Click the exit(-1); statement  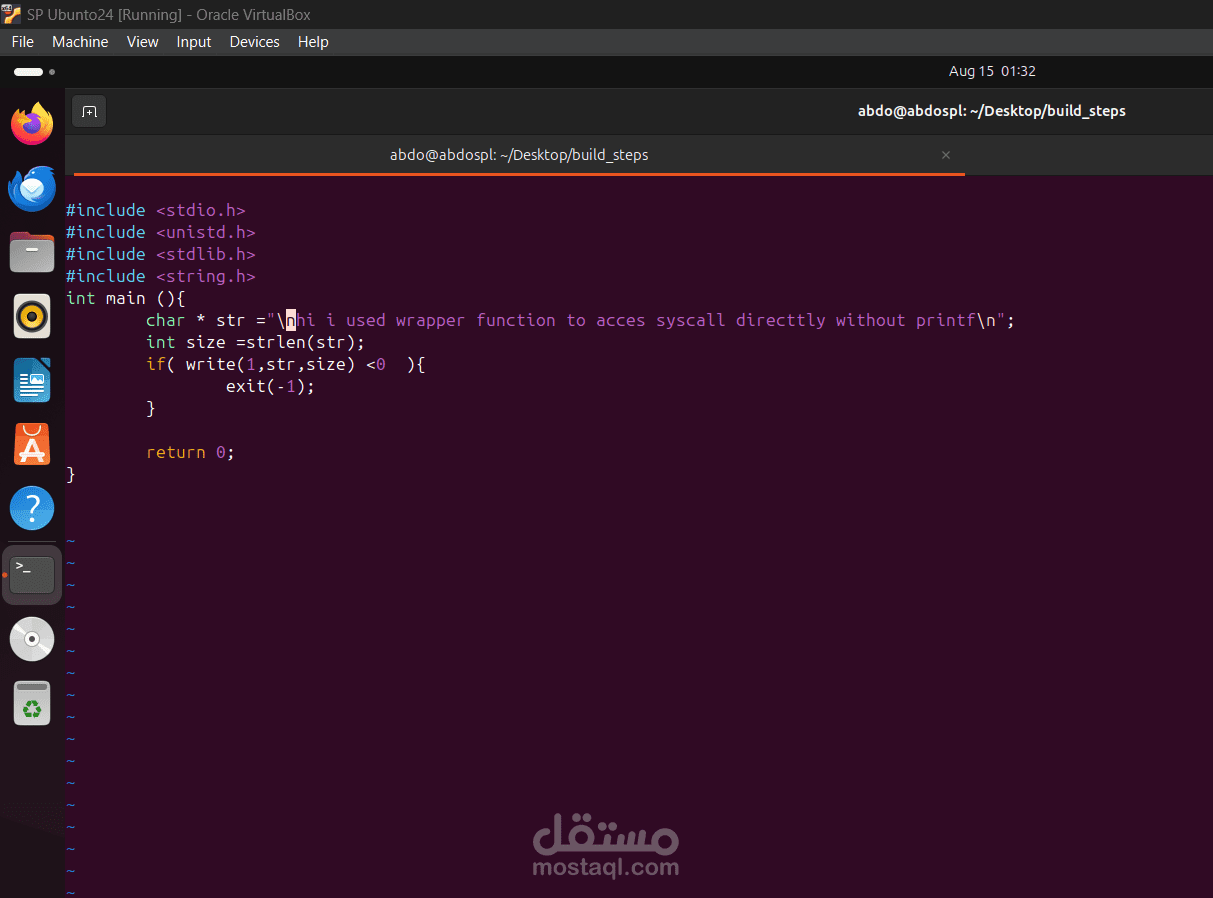click(x=270, y=386)
